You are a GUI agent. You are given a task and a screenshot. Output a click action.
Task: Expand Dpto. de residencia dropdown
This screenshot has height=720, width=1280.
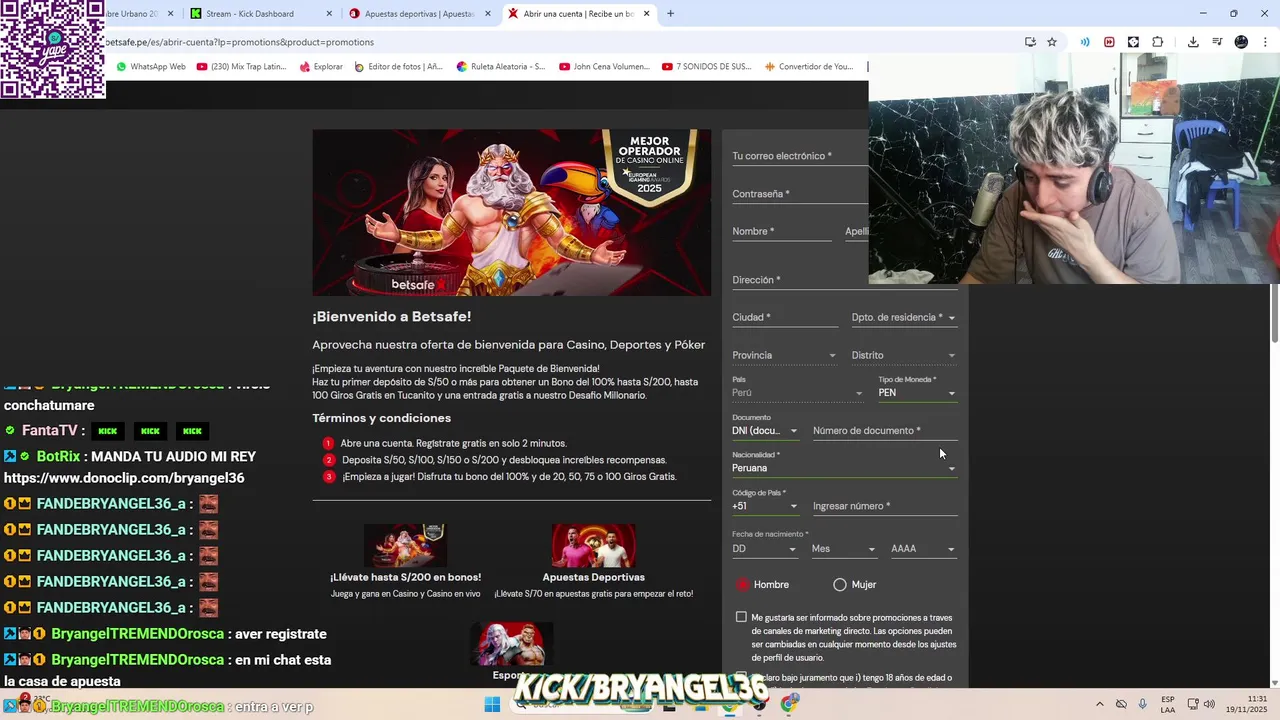coord(904,317)
